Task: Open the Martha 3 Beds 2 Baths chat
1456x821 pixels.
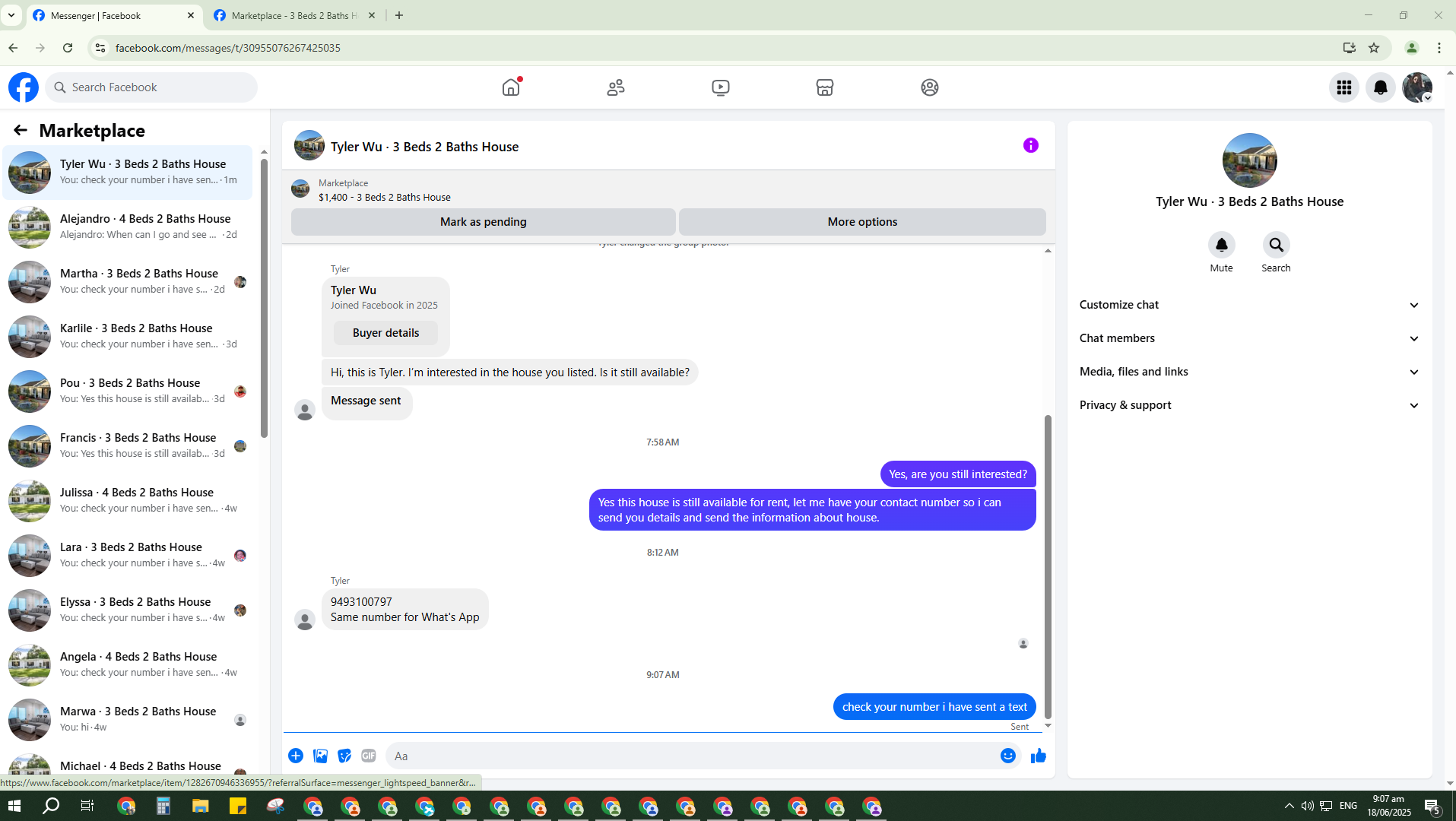Action: tap(128, 282)
